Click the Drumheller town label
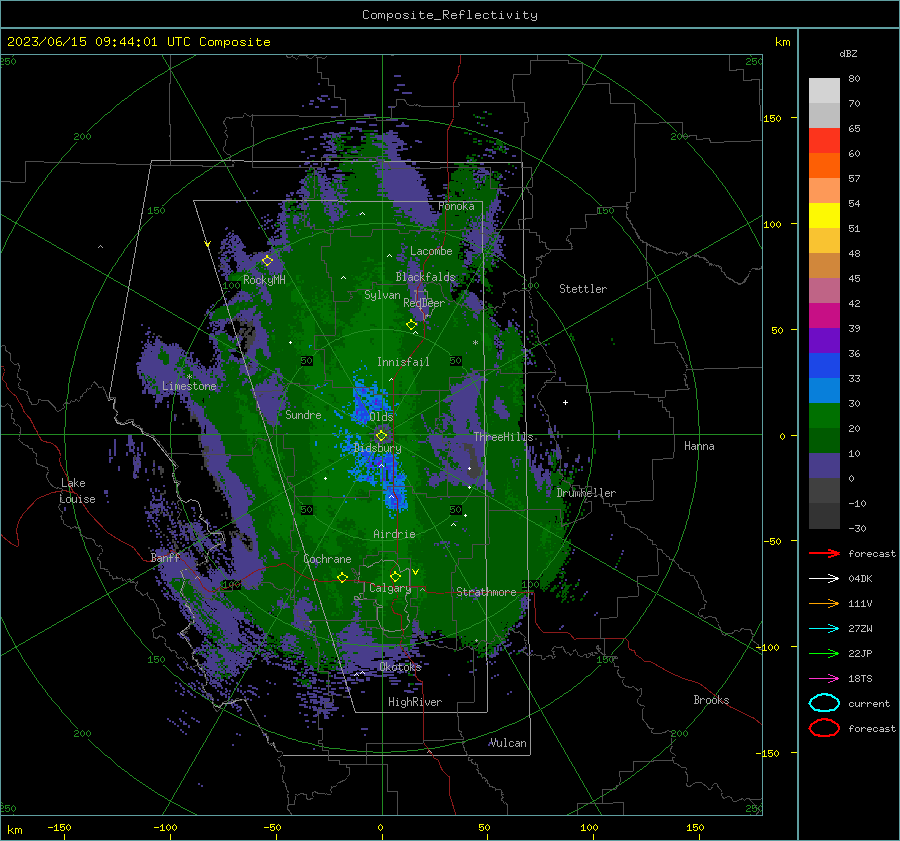 [x=586, y=493]
